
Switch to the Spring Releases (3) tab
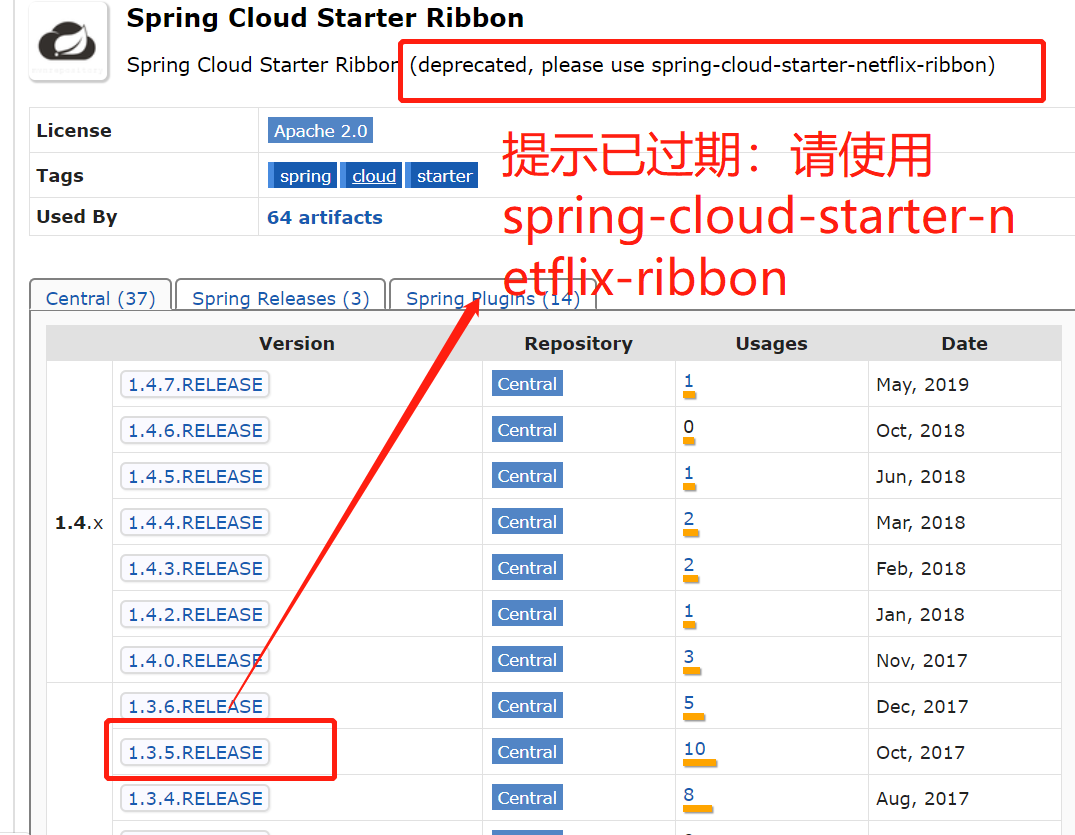point(280,298)
